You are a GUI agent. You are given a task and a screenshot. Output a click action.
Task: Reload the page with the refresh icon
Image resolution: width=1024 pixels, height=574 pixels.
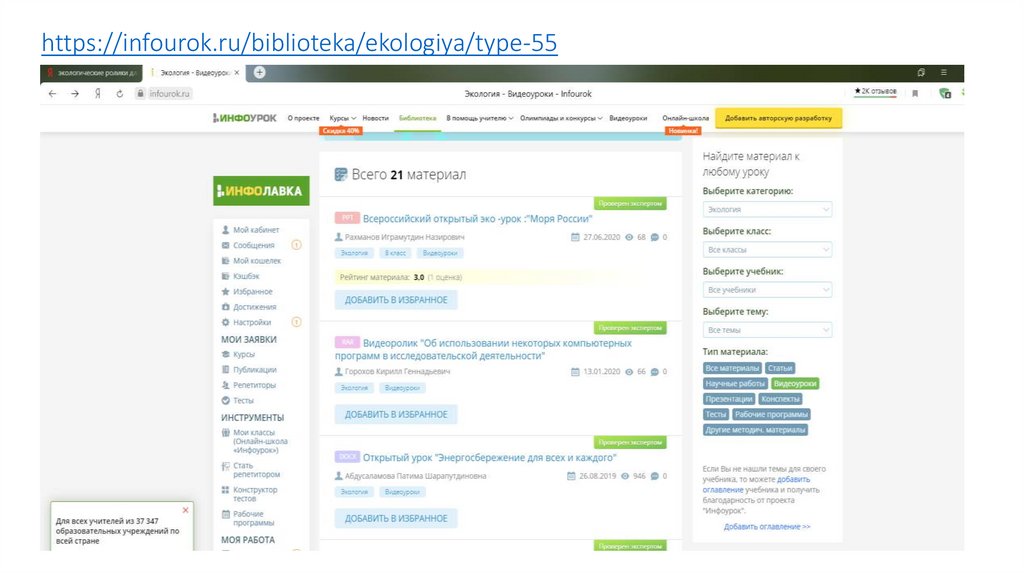pos(120,93)
